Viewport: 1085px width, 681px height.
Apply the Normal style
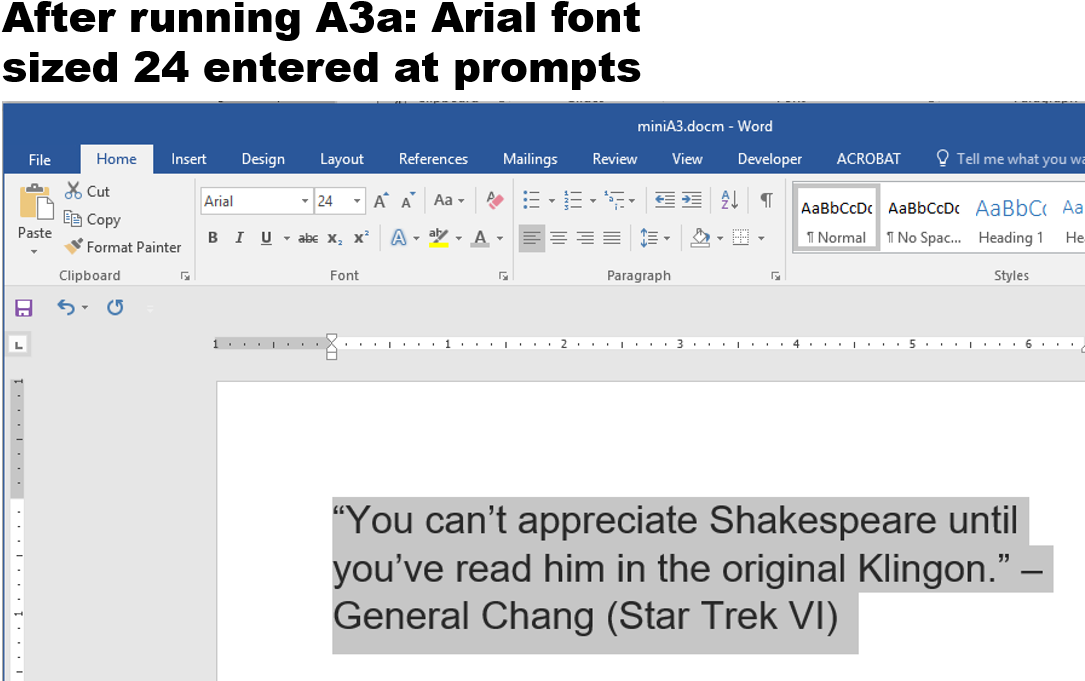(x=836, y=219)
